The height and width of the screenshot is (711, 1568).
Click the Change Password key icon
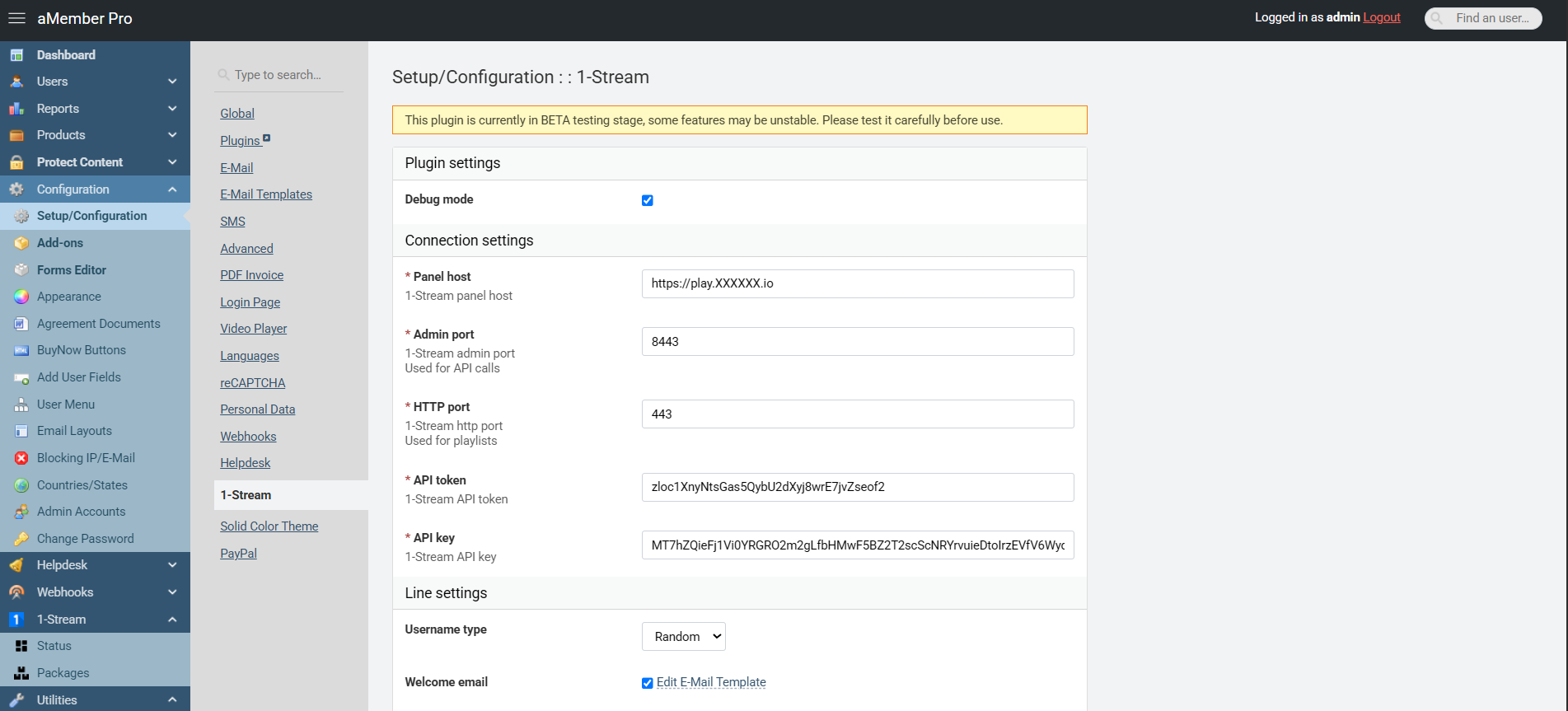[21, 539]
